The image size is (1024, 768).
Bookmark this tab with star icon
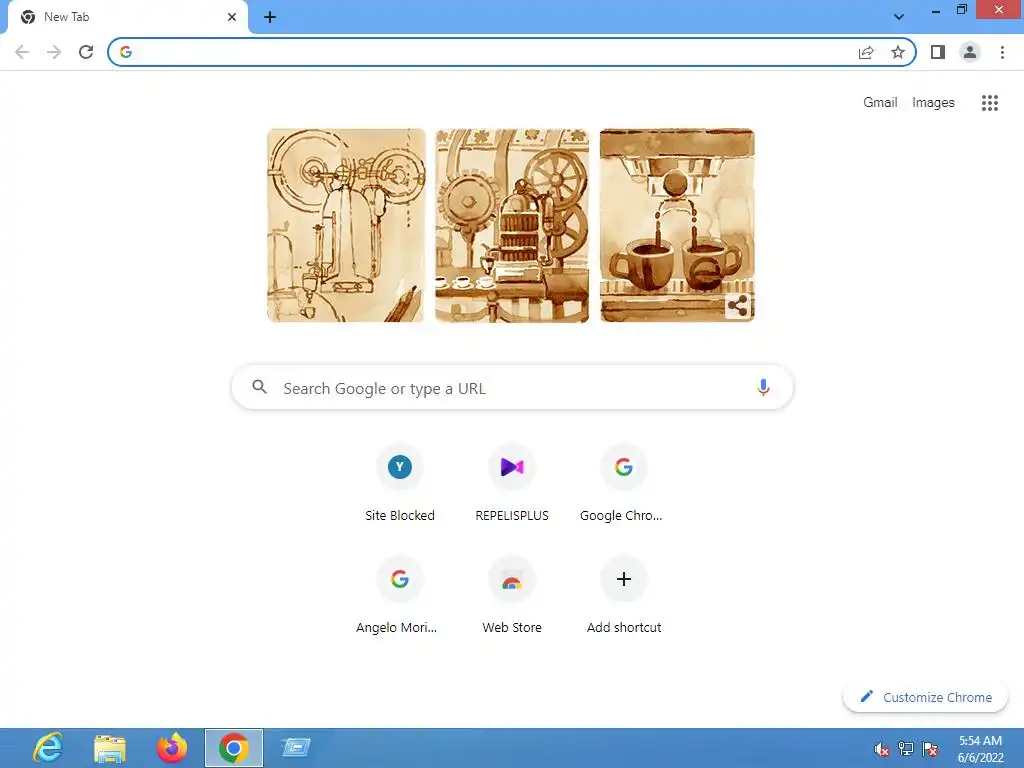click(898, 52)
